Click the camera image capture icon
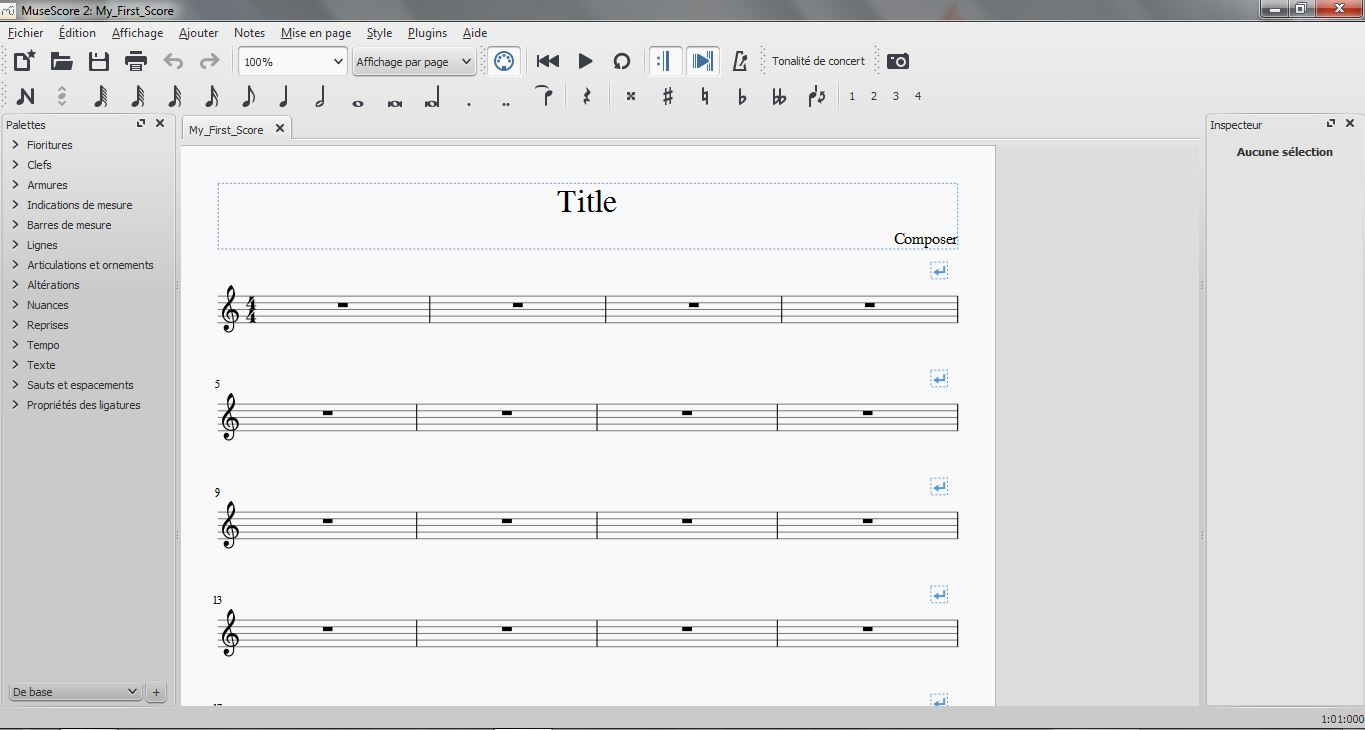The image size is (1365, 730). [898, 61]
